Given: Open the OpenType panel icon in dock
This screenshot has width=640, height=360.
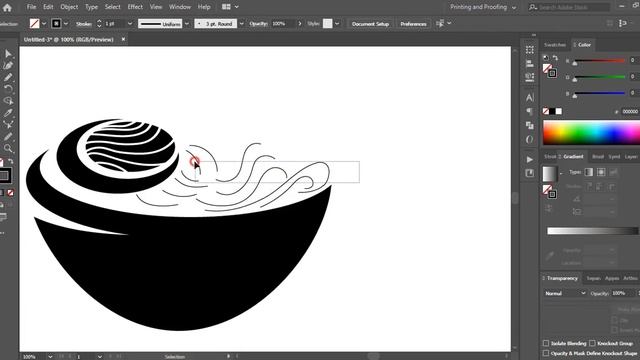Looking at the screenshot, I should click(x=530, y=139).
